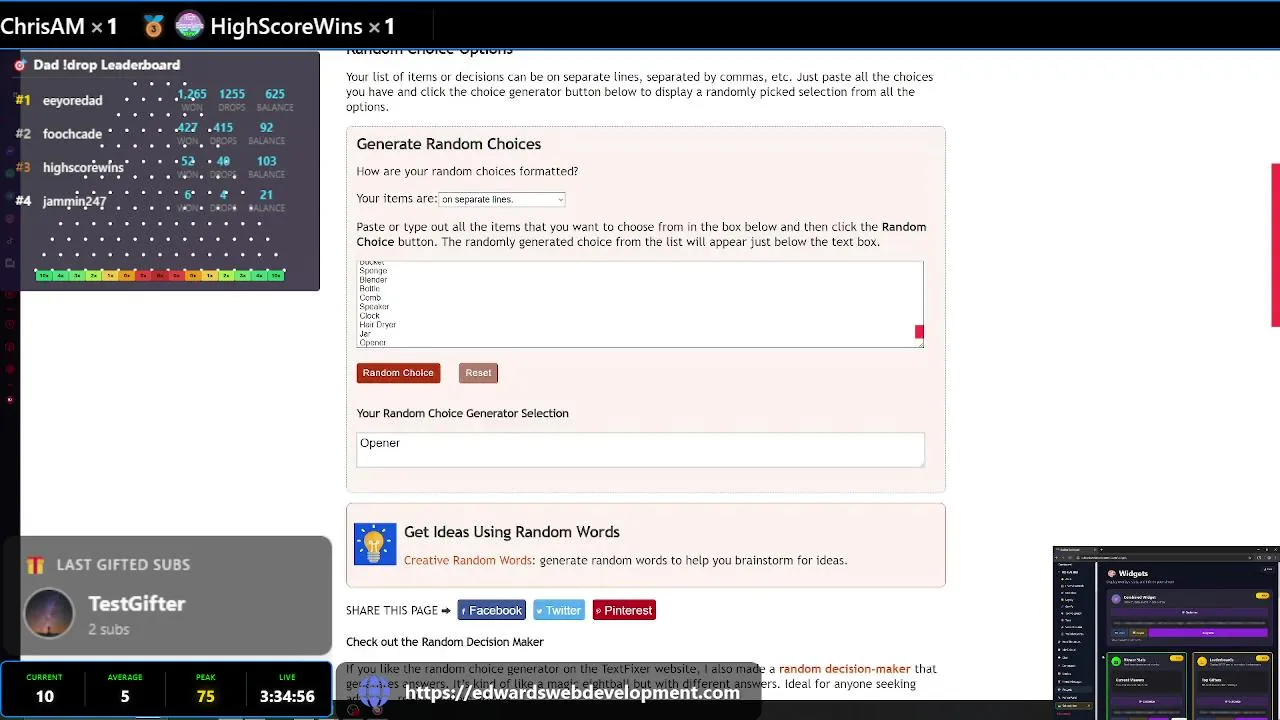Select the highscorewins leaderboard row
This screenshot has width=1280, height=720.
tap(153, 167)
